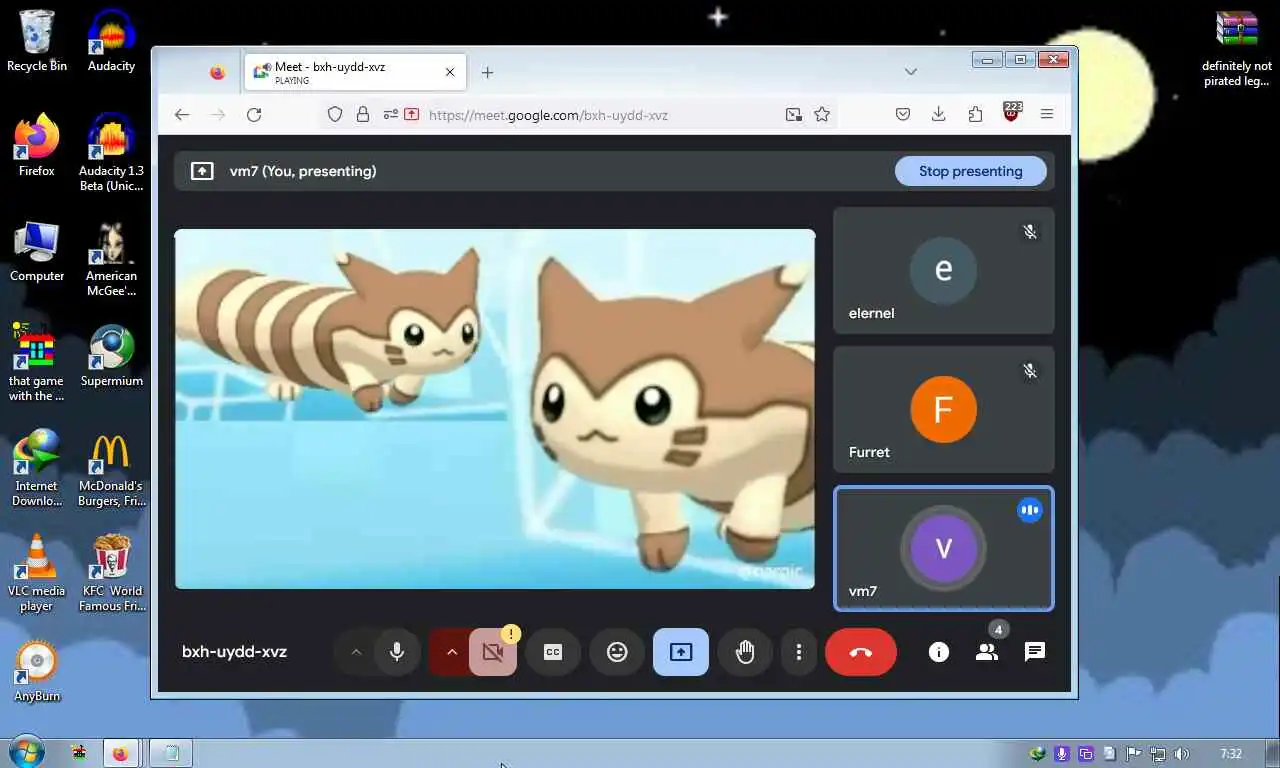
Task: Click the taskbar clock showing 7:32
Action: pos(1231,754)
